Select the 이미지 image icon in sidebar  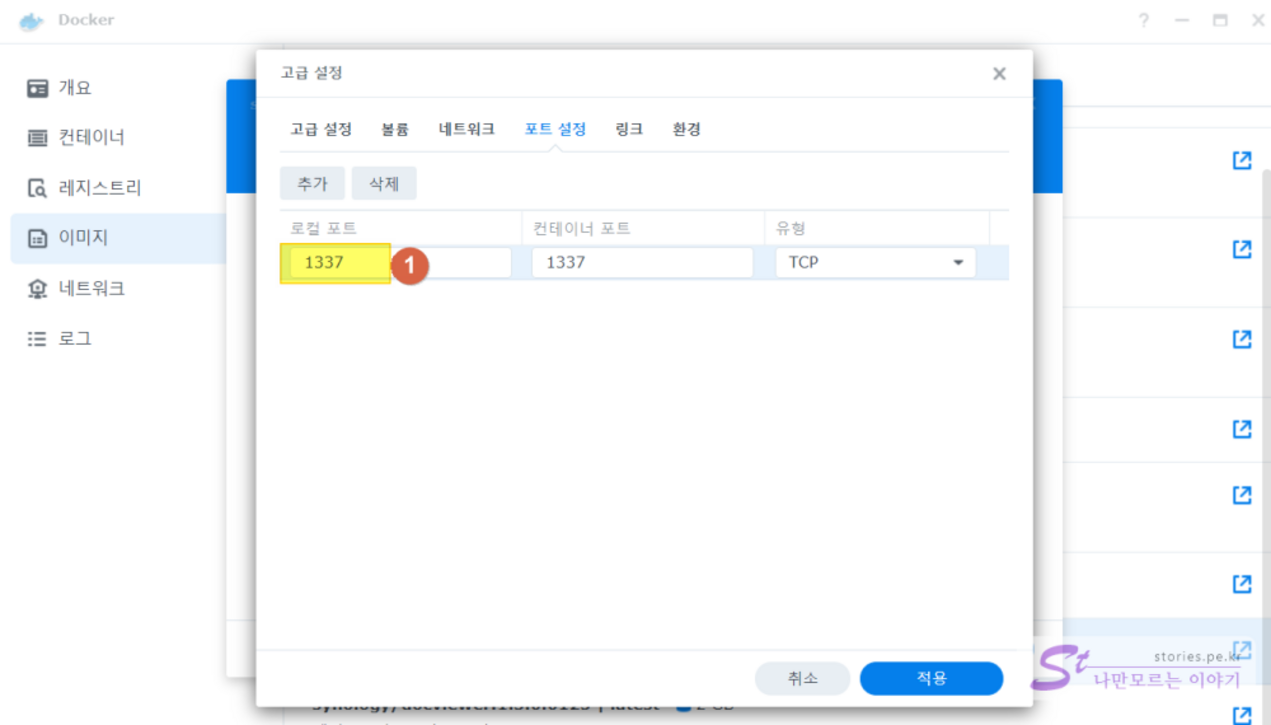pos(38,238)
